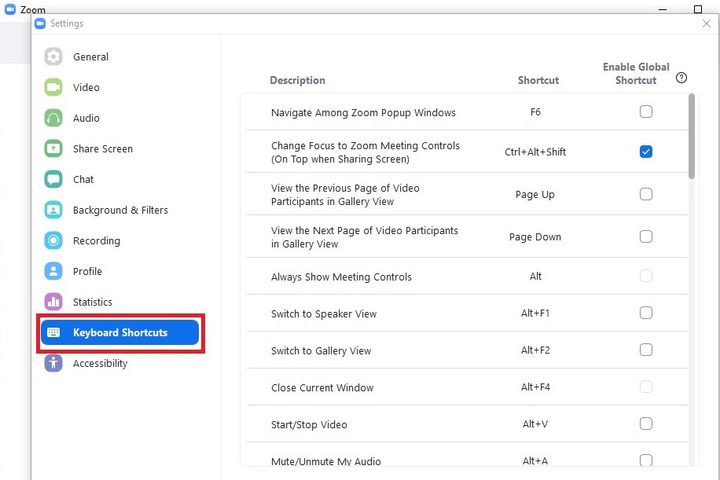Click the shortcuts list vertical scrollbar
Screen dimensions: 720x480
tap(692, 136)
